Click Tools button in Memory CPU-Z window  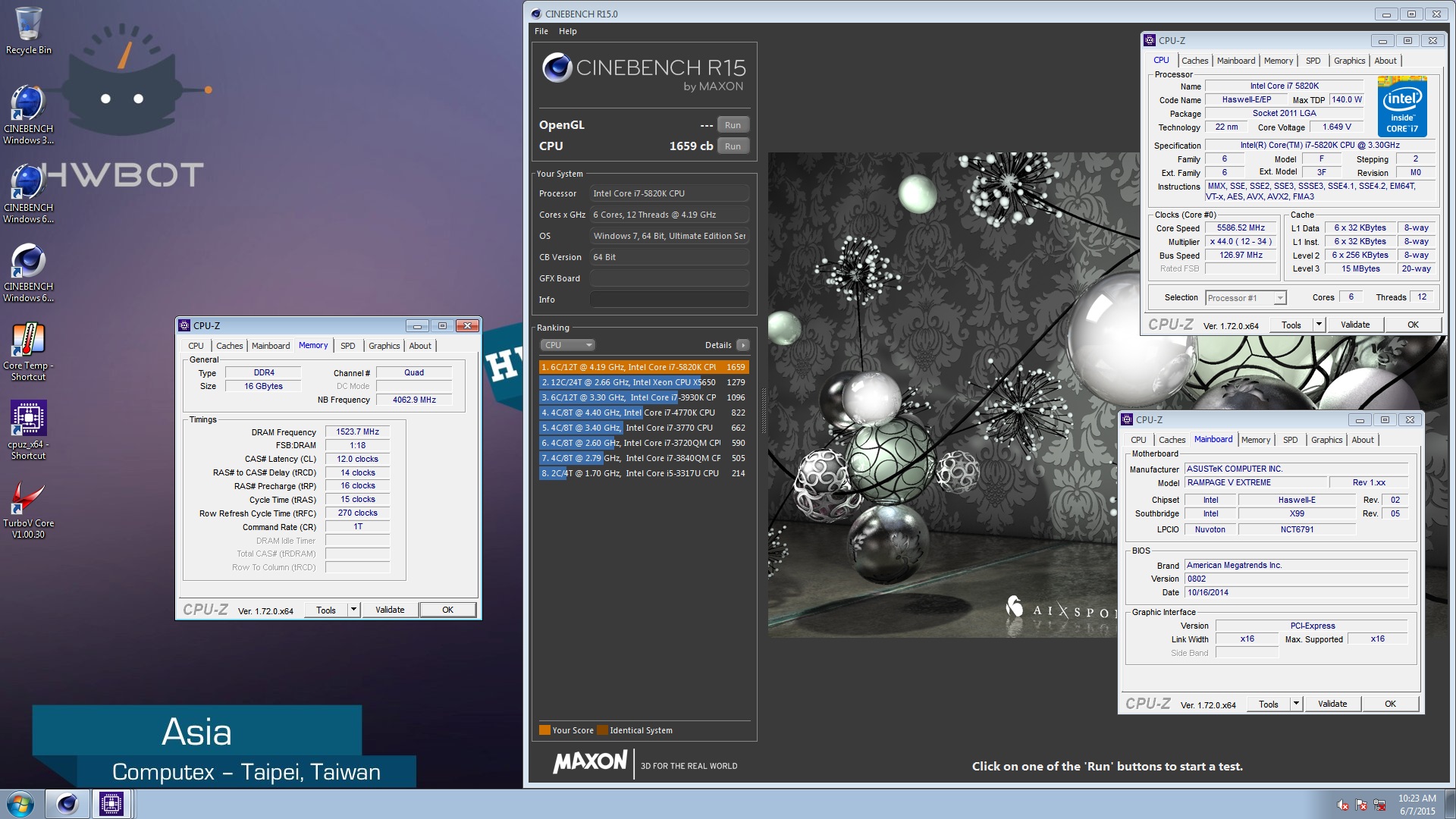(x=326, y=610)
